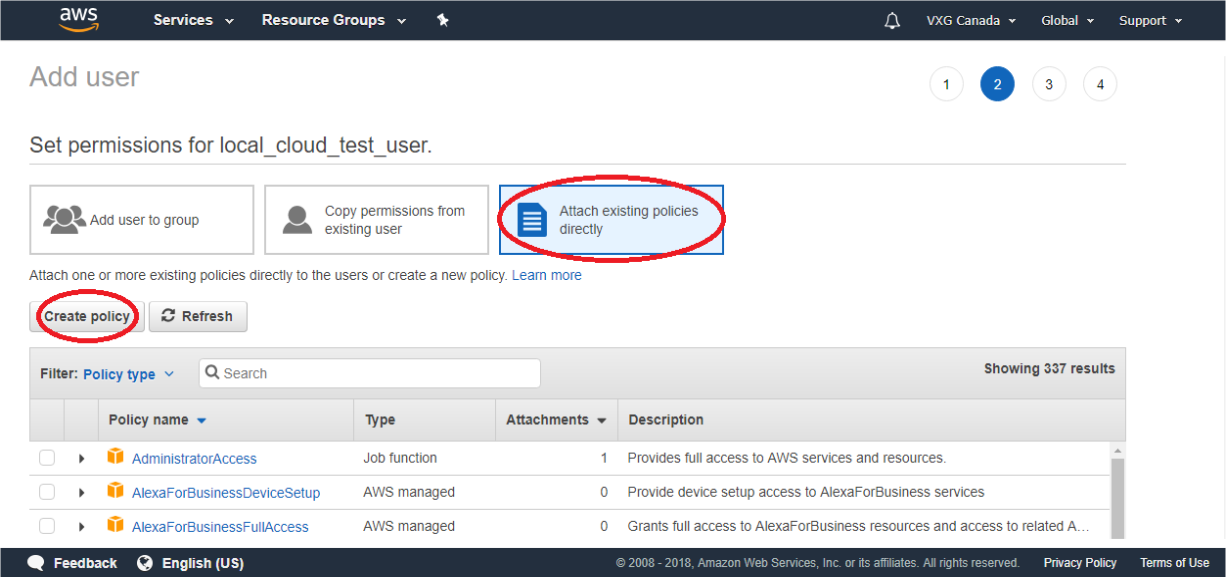Open the Resource Groups menu
The height and width of the screenshot is (577, 1226).
333,21
